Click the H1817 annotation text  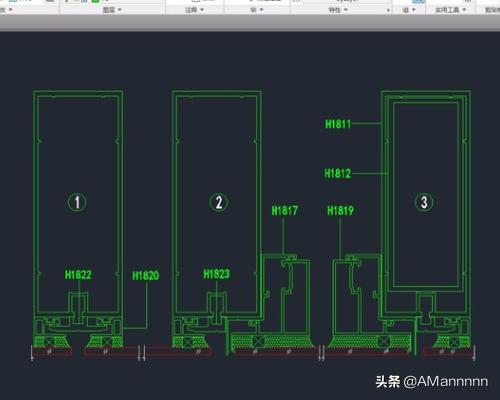285,210
